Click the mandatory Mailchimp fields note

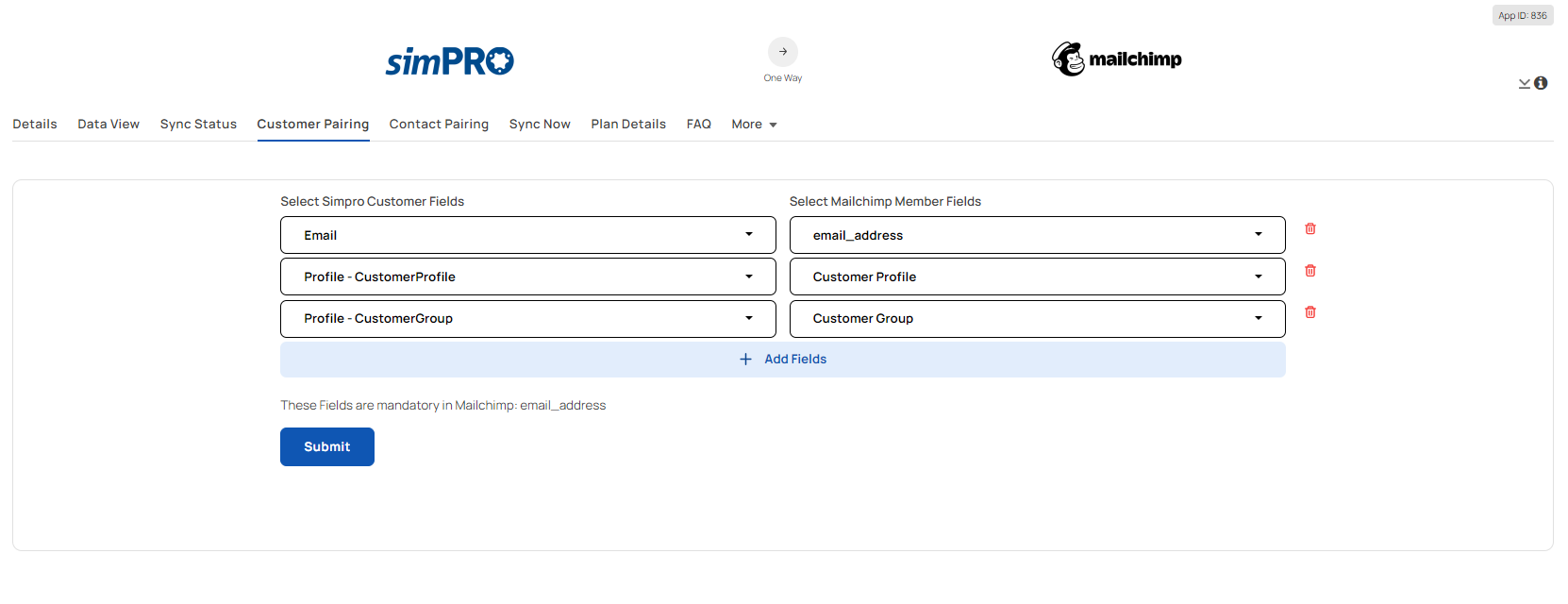coord(443,406)
